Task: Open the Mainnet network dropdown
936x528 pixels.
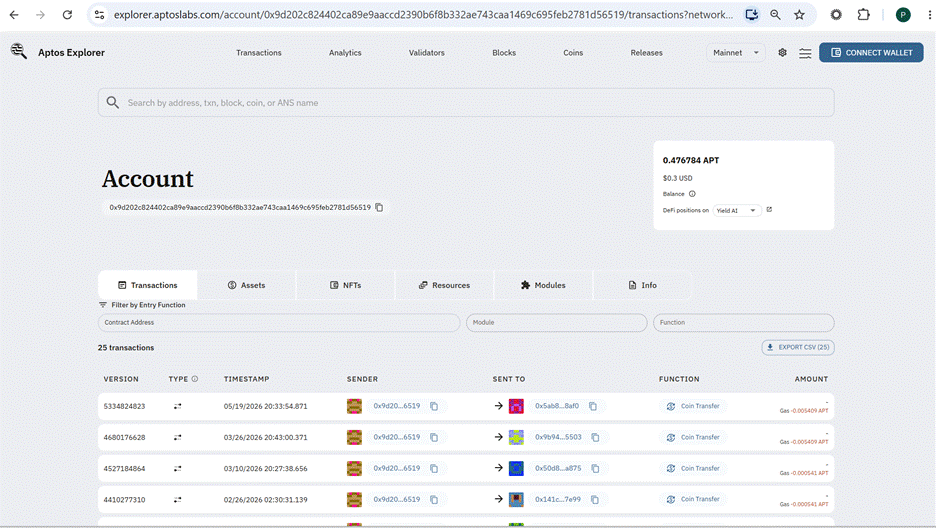Action: point(735,53)
